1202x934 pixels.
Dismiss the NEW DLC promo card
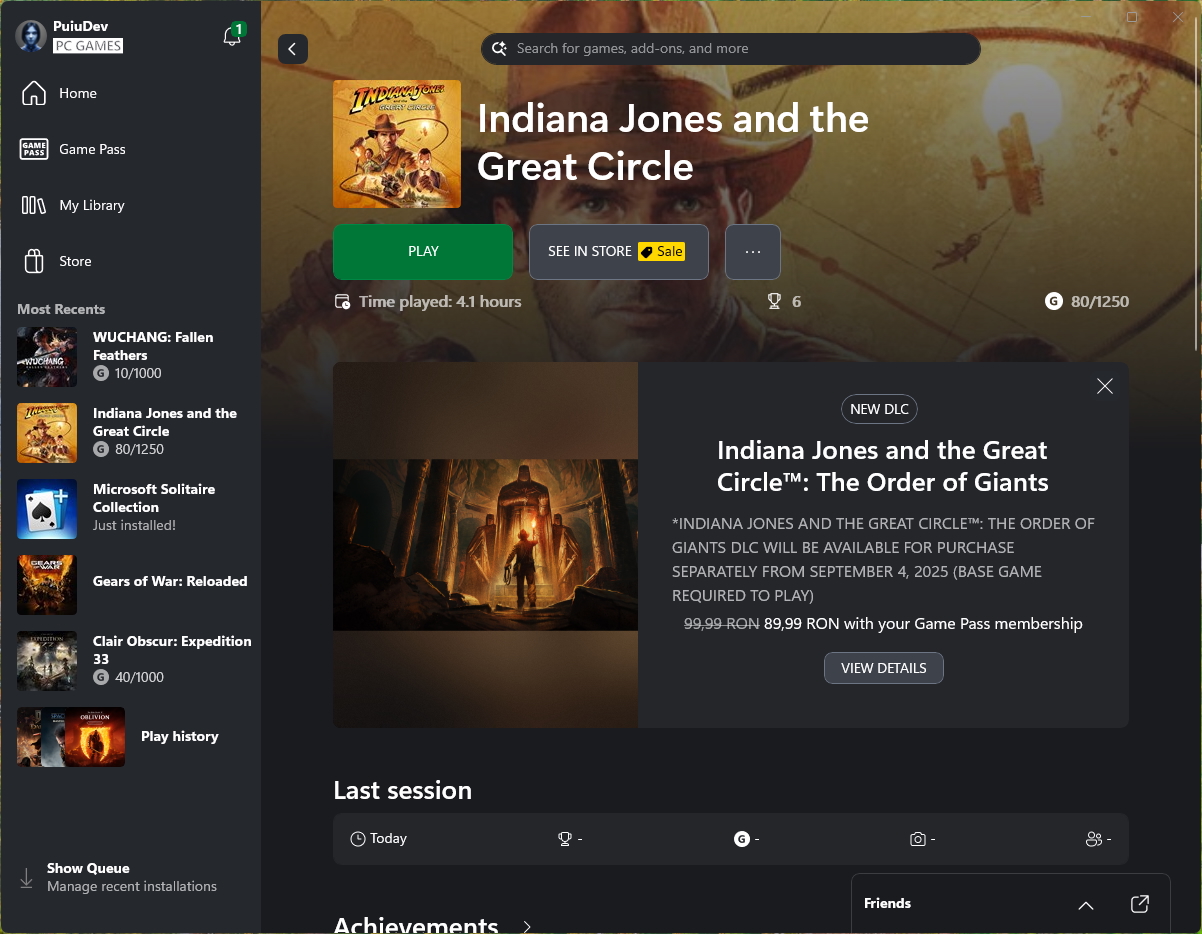tap(1104, 386)
